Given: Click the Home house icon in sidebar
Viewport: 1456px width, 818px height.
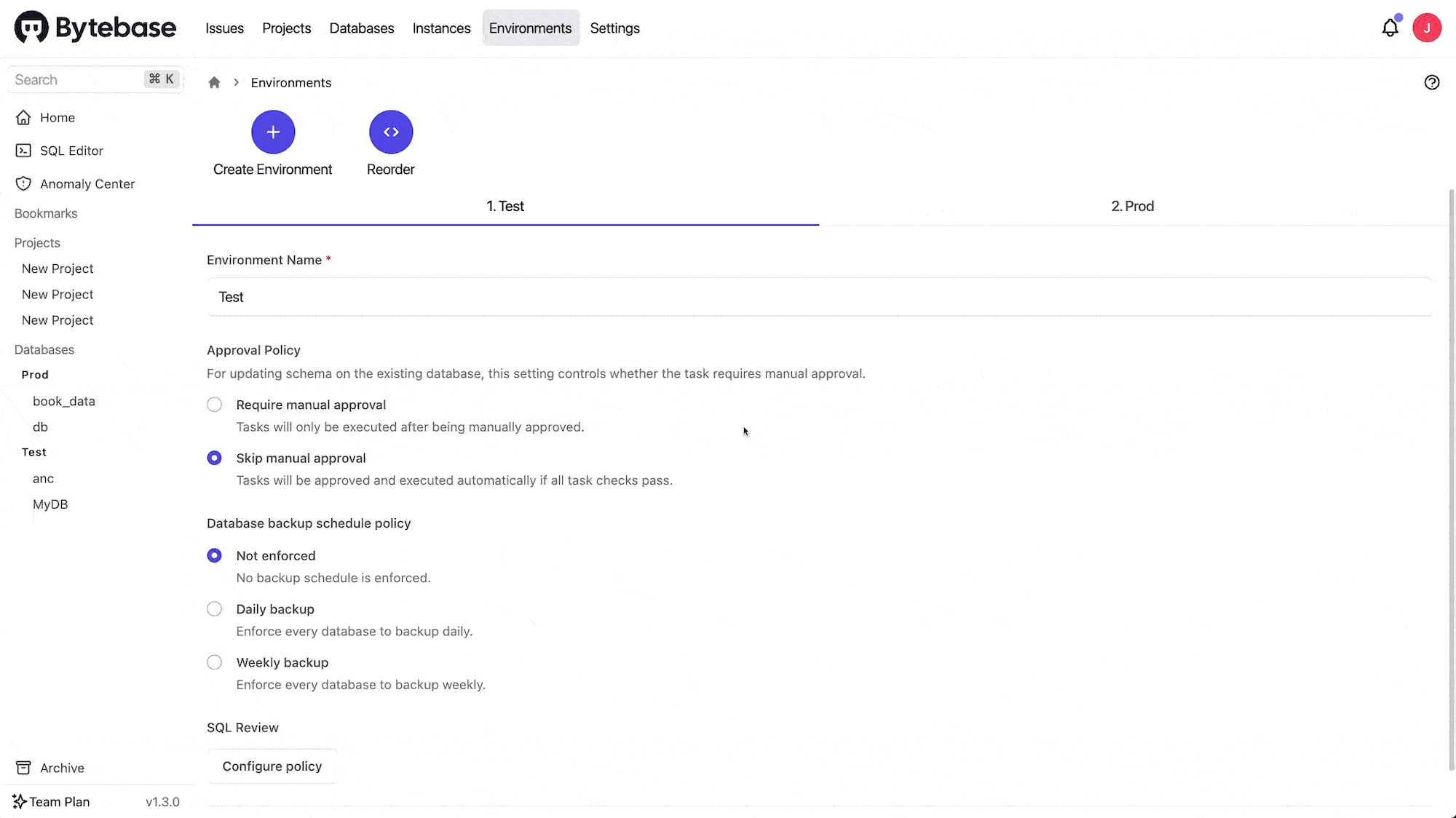Looking at the screenshot, I should coord(23,117).
